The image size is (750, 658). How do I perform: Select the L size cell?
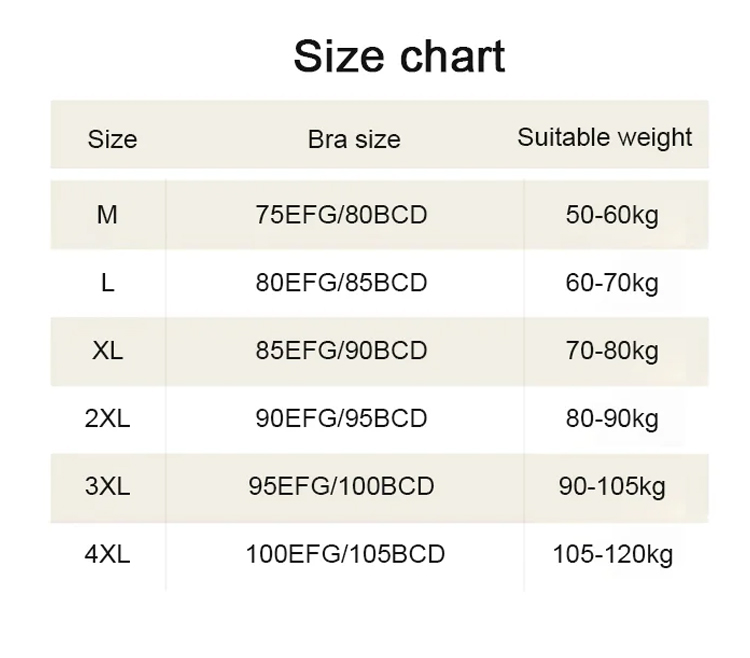(x=107, y=283)
